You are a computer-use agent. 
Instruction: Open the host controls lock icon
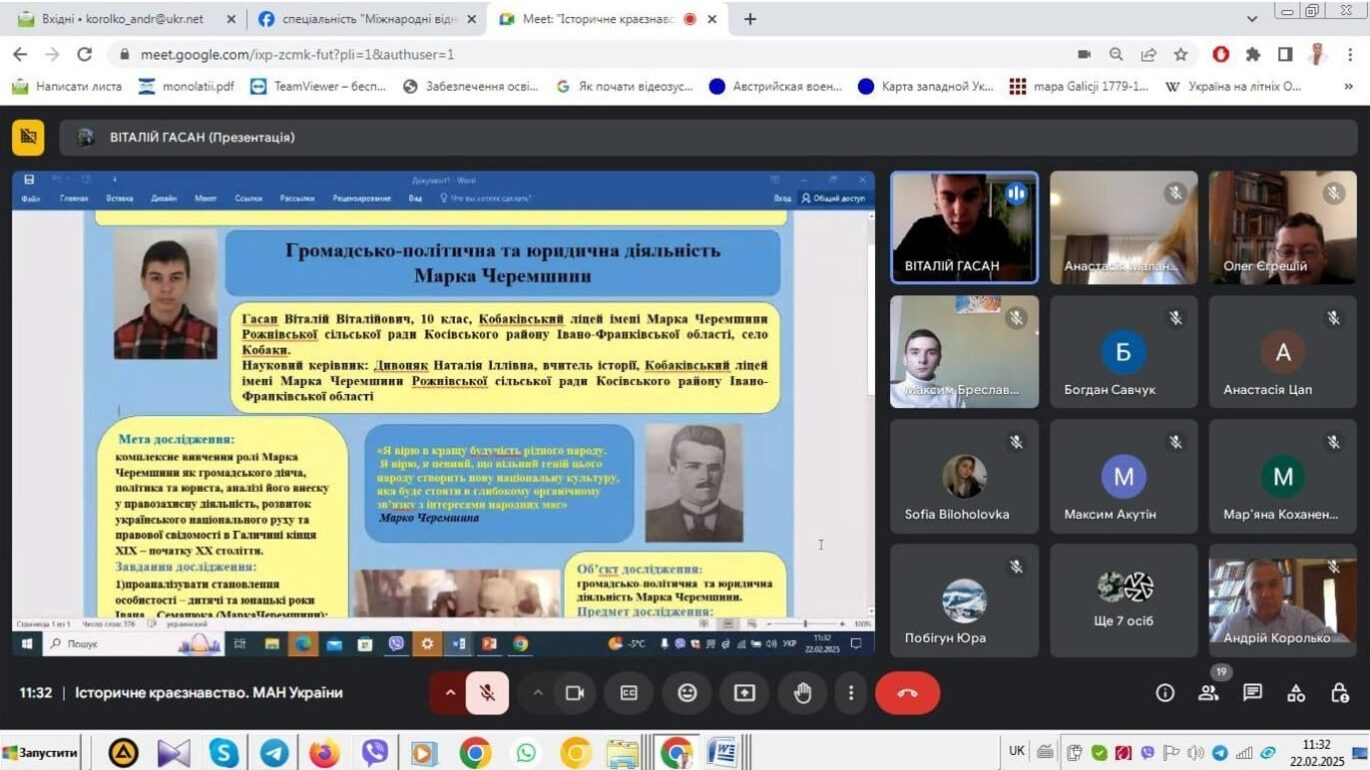coord(1340,693)
